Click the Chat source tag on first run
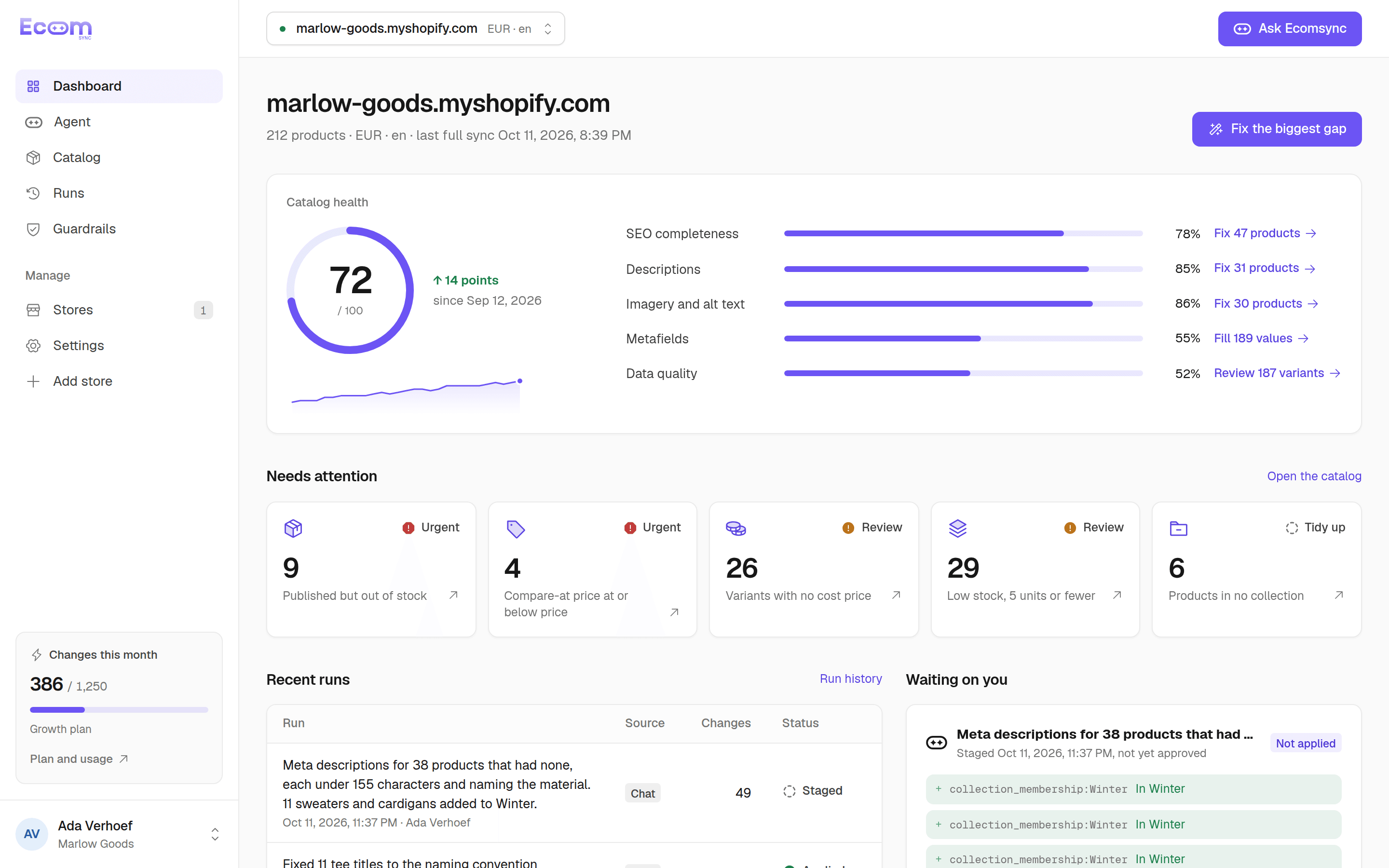1389x868 pixels. tap(642, 793)
